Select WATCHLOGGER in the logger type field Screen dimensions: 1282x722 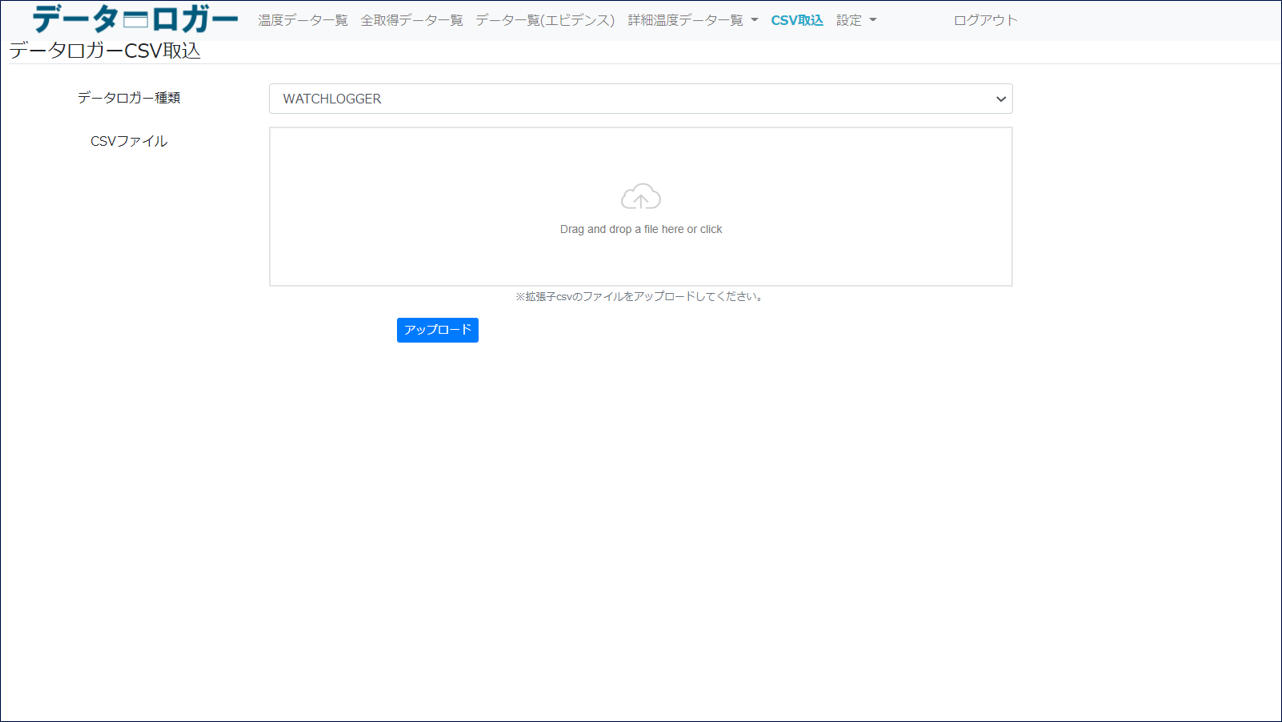(x=640, y=98)
